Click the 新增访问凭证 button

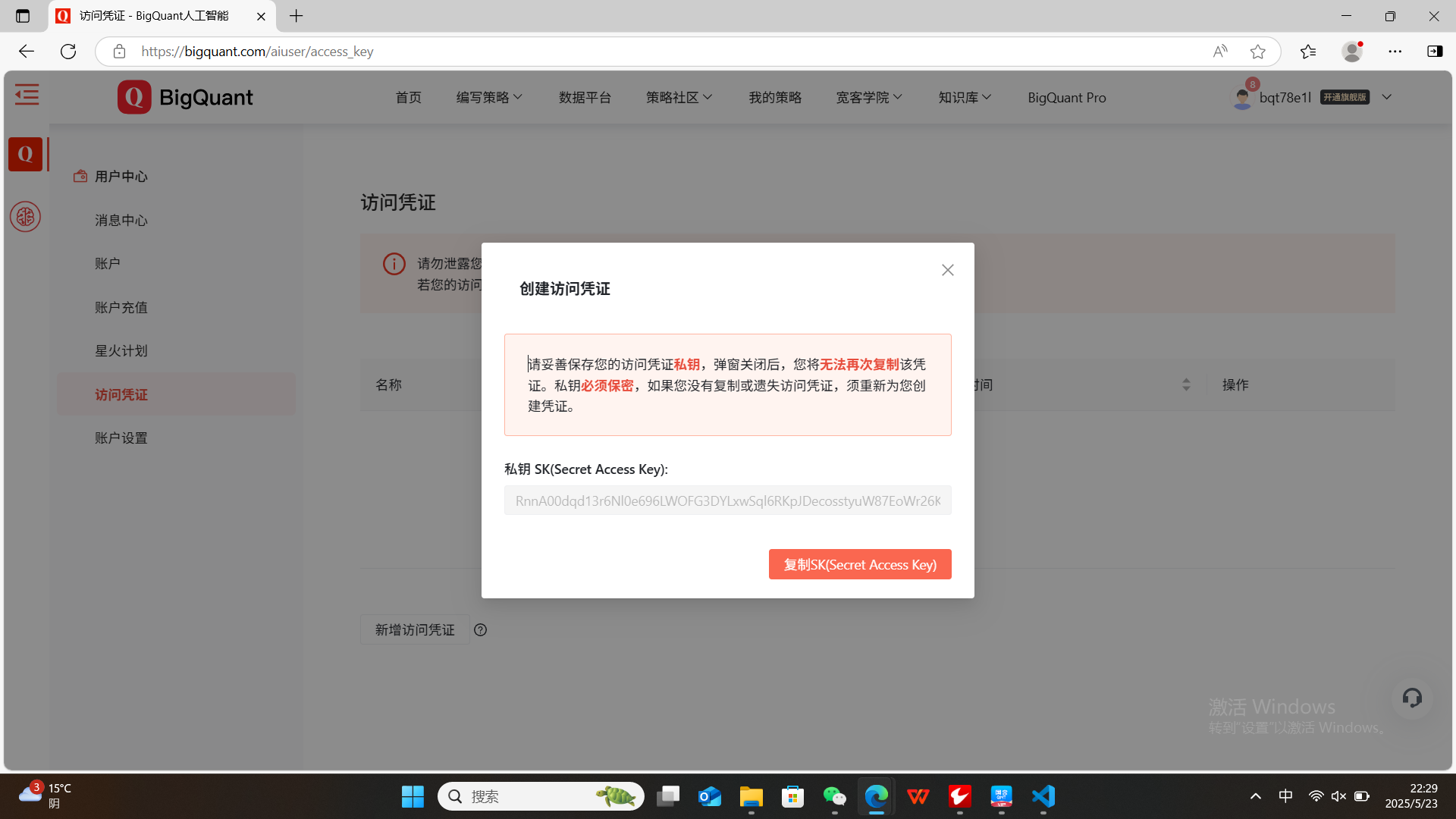[x=415, y=630]
